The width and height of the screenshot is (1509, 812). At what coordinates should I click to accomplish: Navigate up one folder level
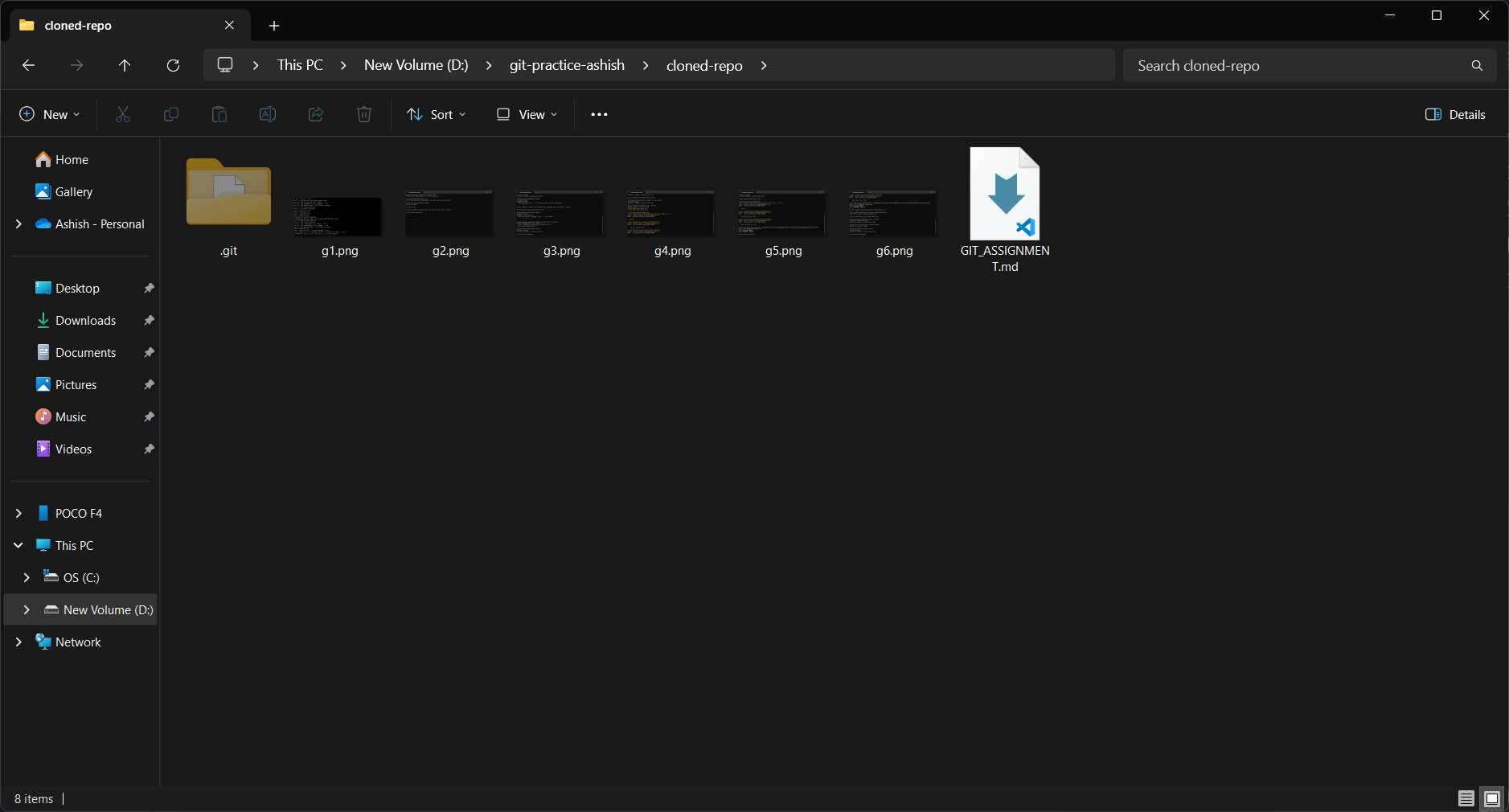(125, 65)
